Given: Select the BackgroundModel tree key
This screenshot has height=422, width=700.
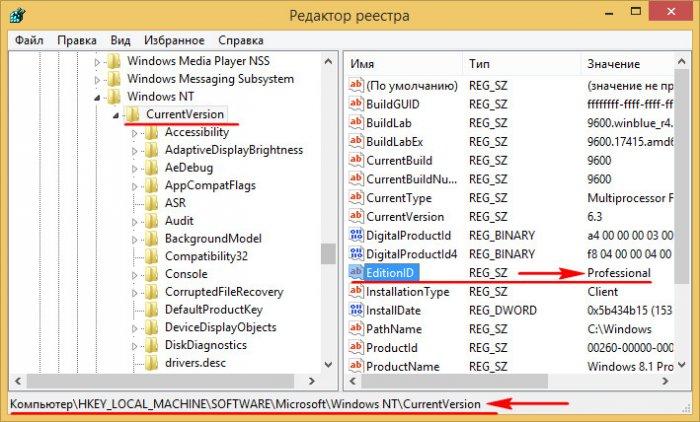Looking at the screenshot, I should (213, 238).
